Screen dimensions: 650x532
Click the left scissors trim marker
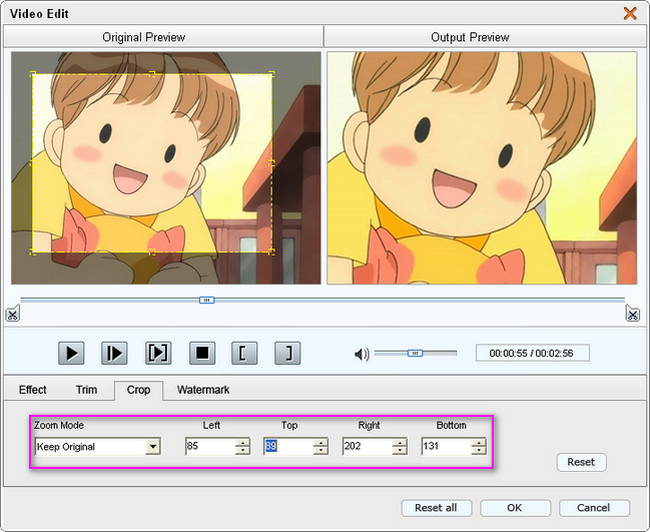(12, 314)
